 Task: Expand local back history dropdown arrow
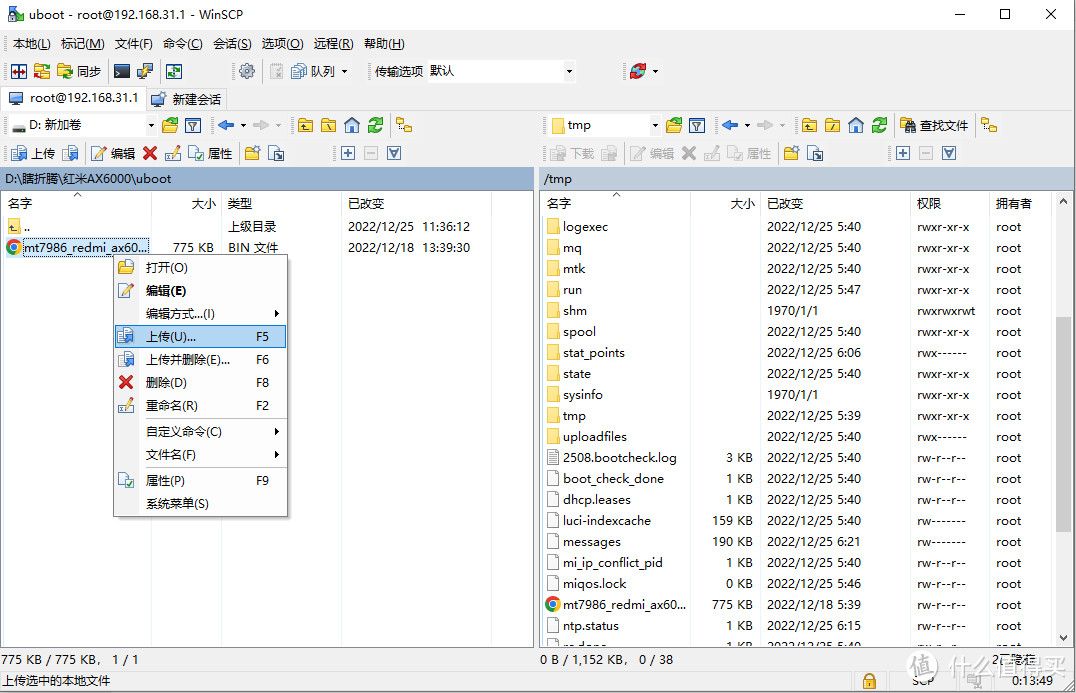243,126
